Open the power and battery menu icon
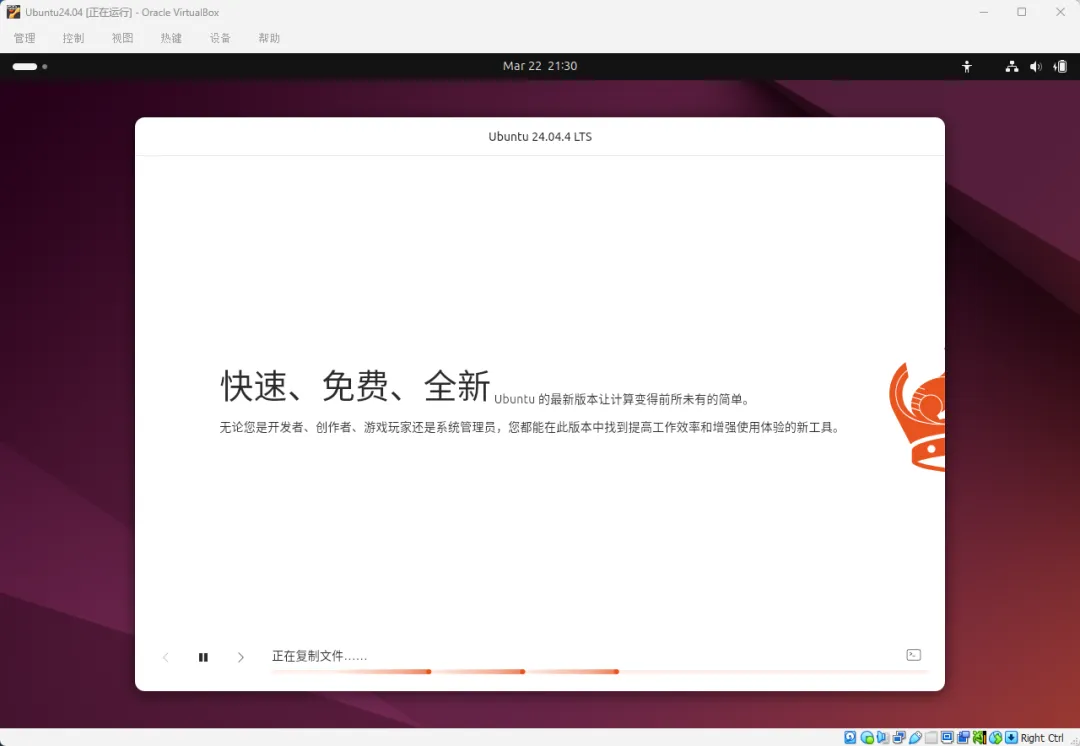The image size is (1080, 746). pyautogui.click(x=1060, y=66)
